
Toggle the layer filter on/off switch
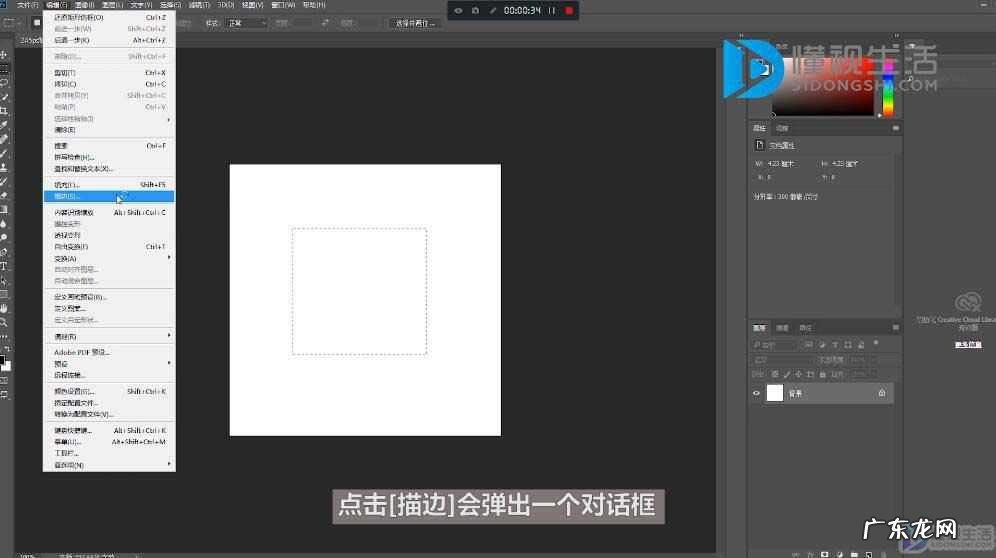[x=876, y=343]
